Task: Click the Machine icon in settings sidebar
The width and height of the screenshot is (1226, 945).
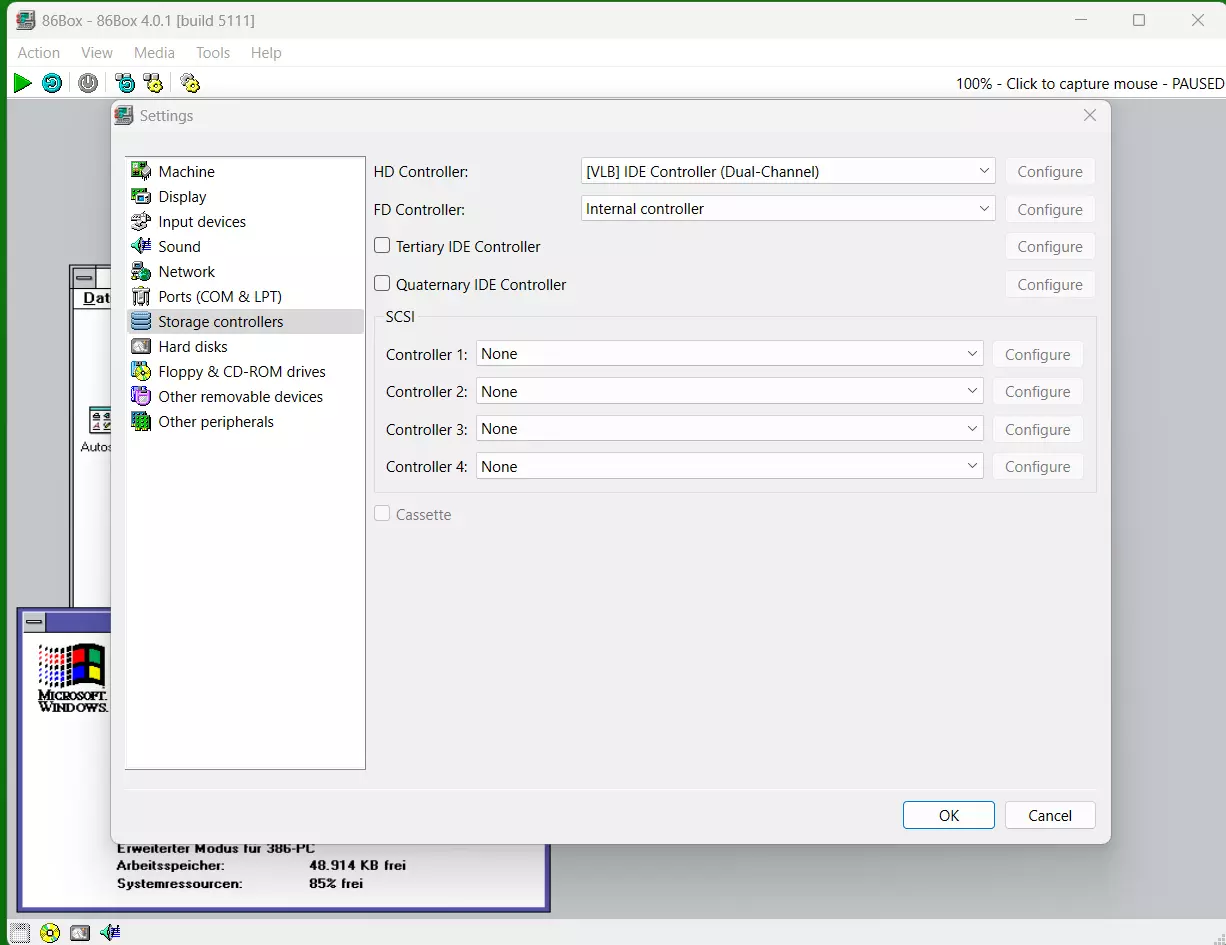Action: tap(141, 171)
